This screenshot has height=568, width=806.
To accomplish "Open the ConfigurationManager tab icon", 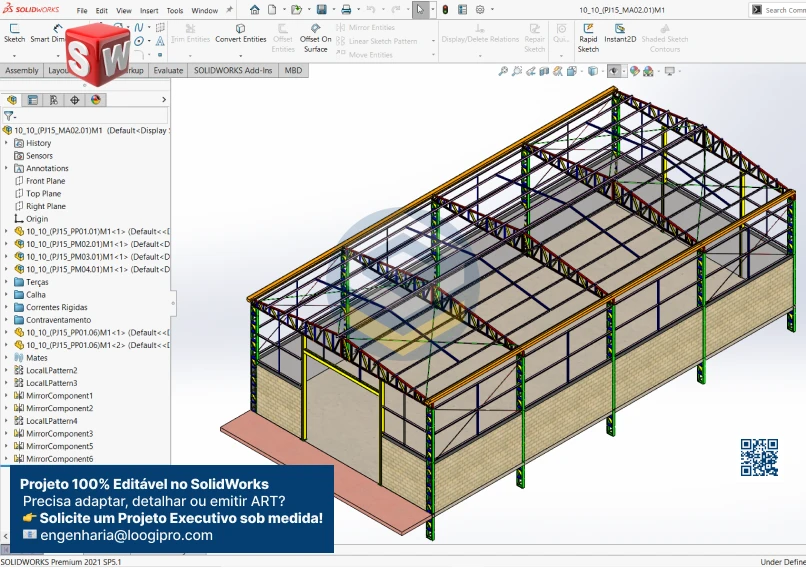I will tap(54, 100).
